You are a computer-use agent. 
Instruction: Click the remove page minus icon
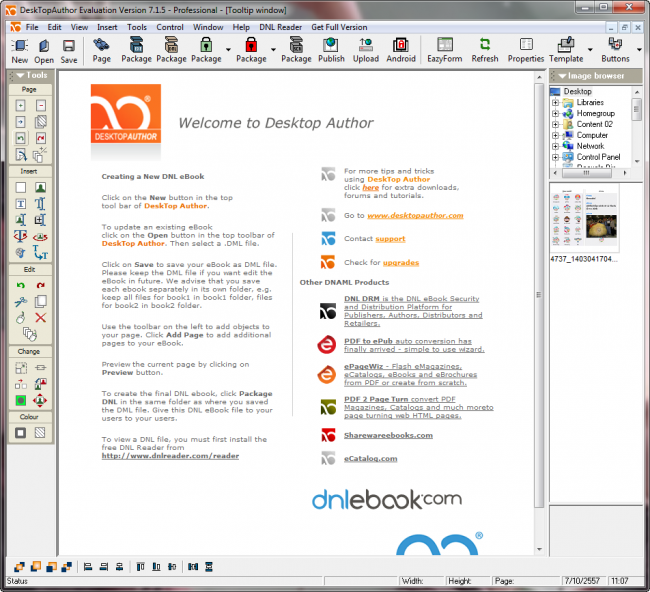pos(40,105)
